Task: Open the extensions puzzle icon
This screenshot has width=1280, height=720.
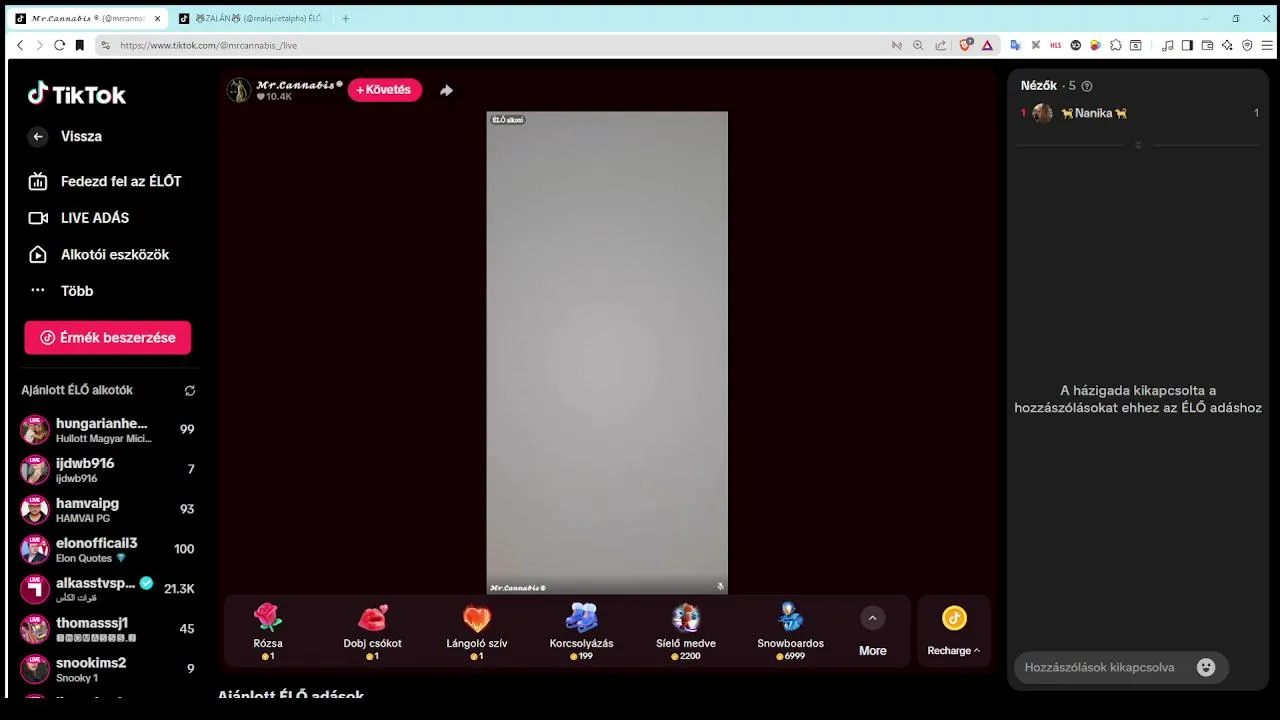Action: pos(1116,45)
